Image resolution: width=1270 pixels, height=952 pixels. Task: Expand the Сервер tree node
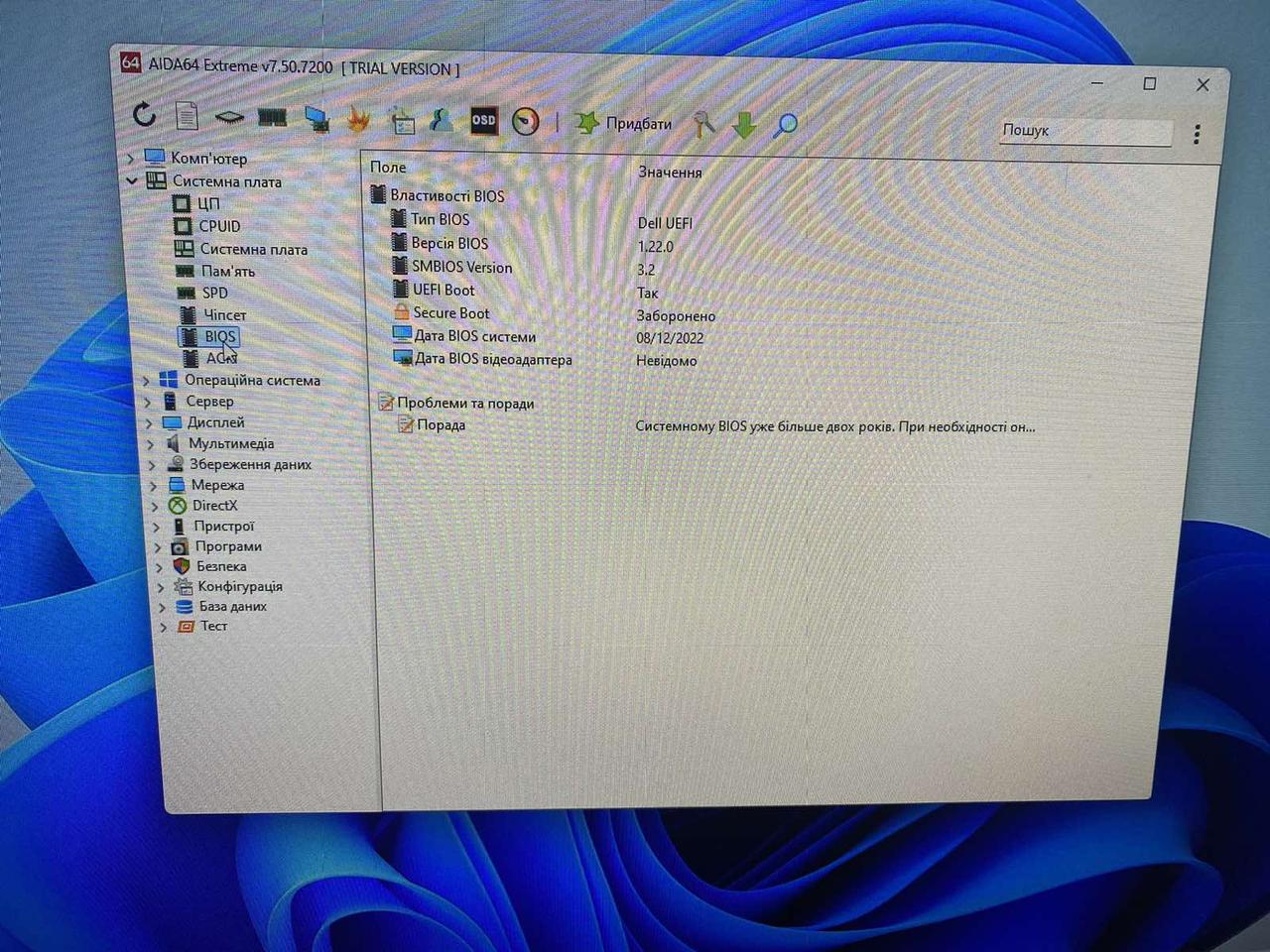coord(148,402)
